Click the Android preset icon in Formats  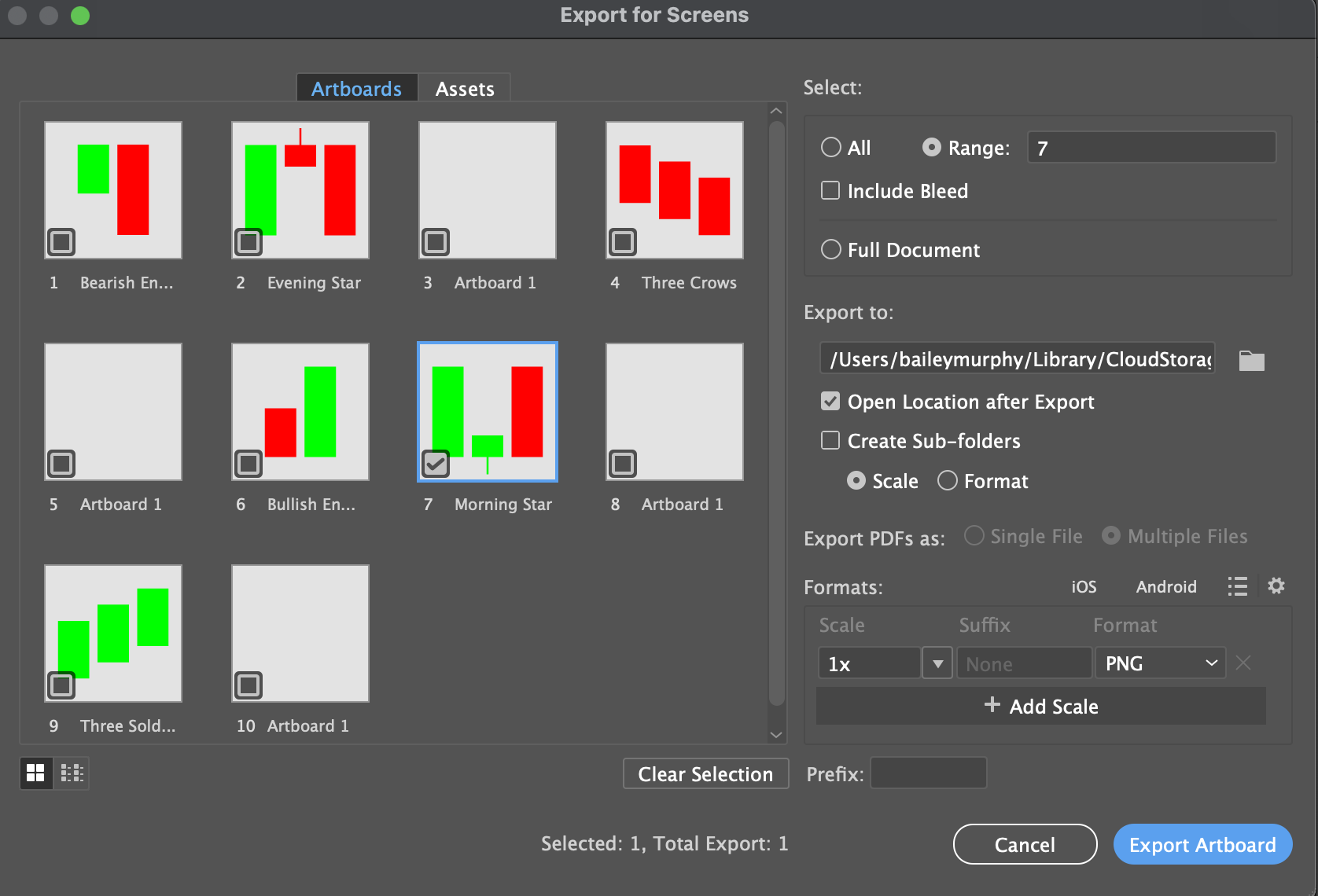pos(1165,586)
